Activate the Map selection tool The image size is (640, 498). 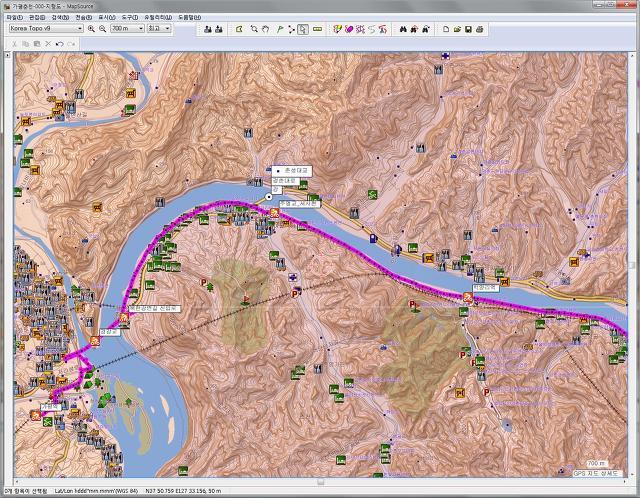coord(239,29)
